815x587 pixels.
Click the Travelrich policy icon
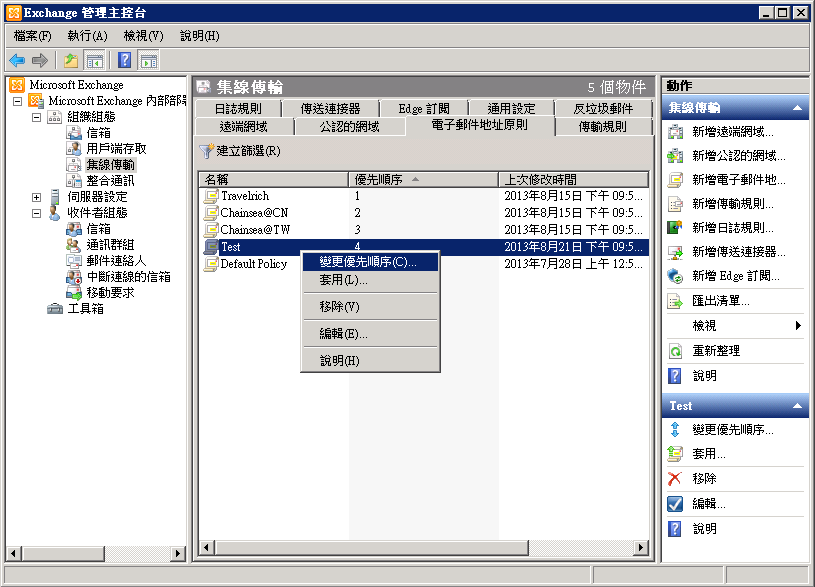tap(211, 196)
